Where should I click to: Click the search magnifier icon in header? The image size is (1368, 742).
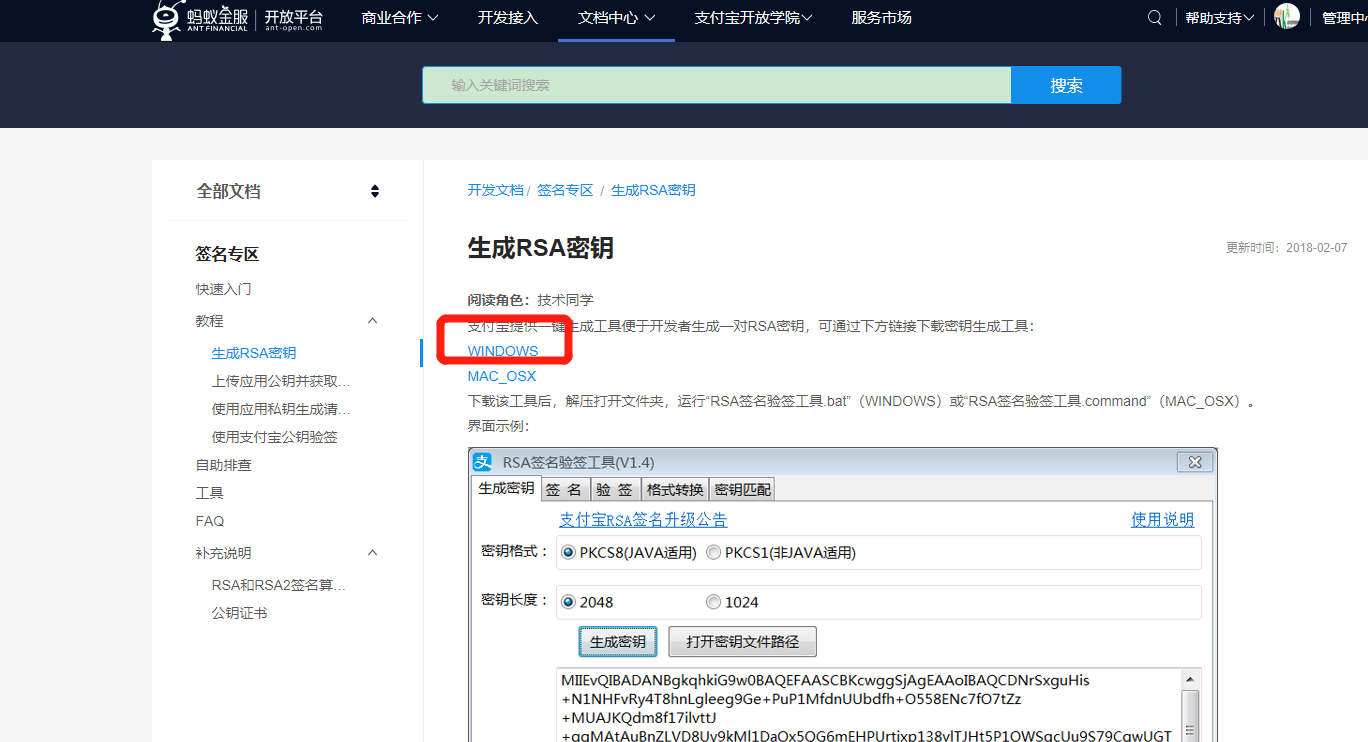pos(1155,18)
